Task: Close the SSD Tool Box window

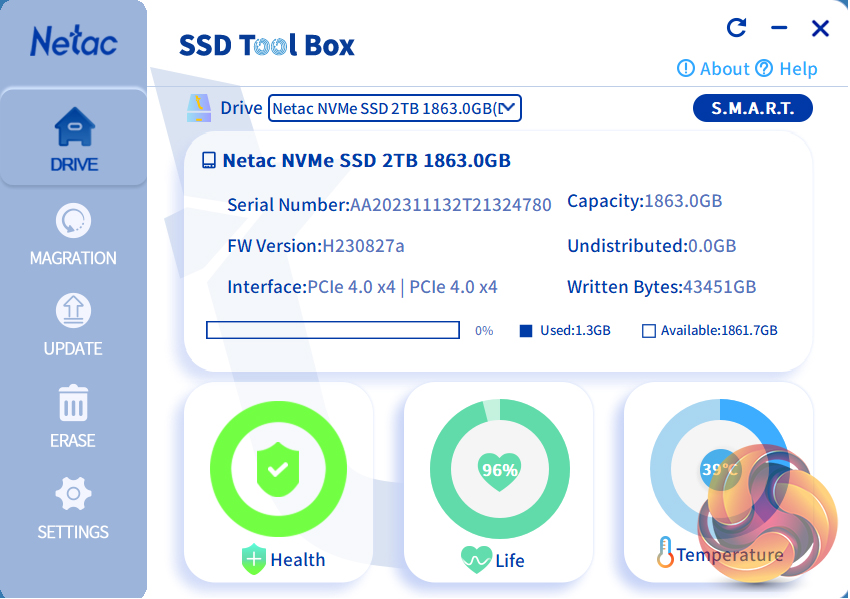Action: tap(820, 28)
